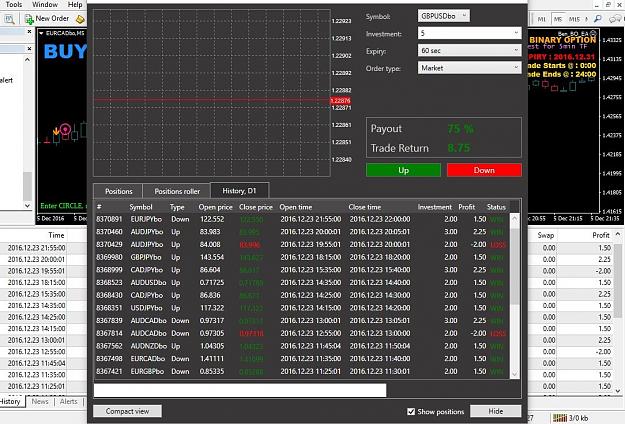Select history row 8369980 GBPJPYbo
The image size is (625, 424).
301,257
